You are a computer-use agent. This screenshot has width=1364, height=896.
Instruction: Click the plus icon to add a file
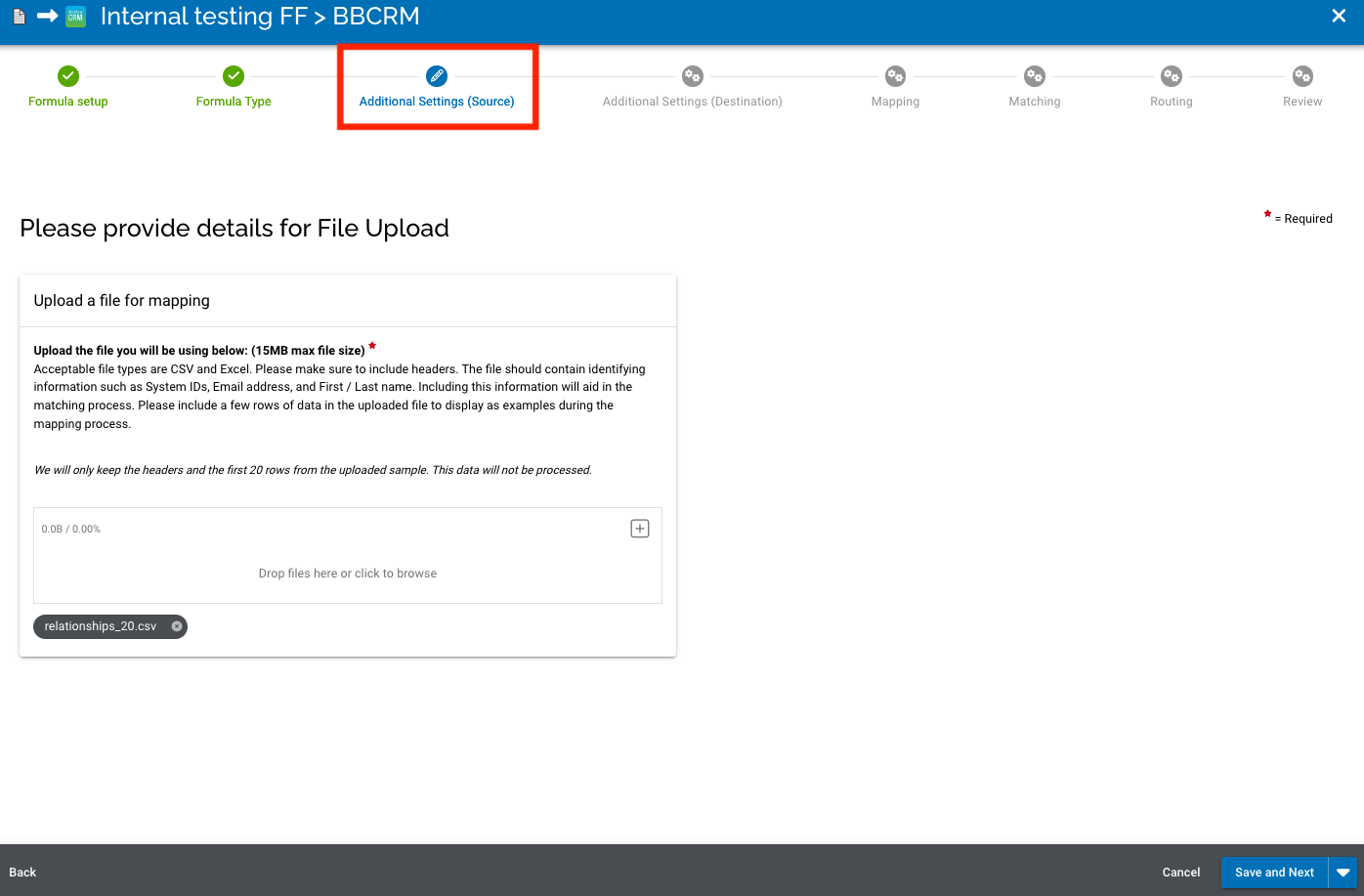pyautogui.click(x=639, y=528)
